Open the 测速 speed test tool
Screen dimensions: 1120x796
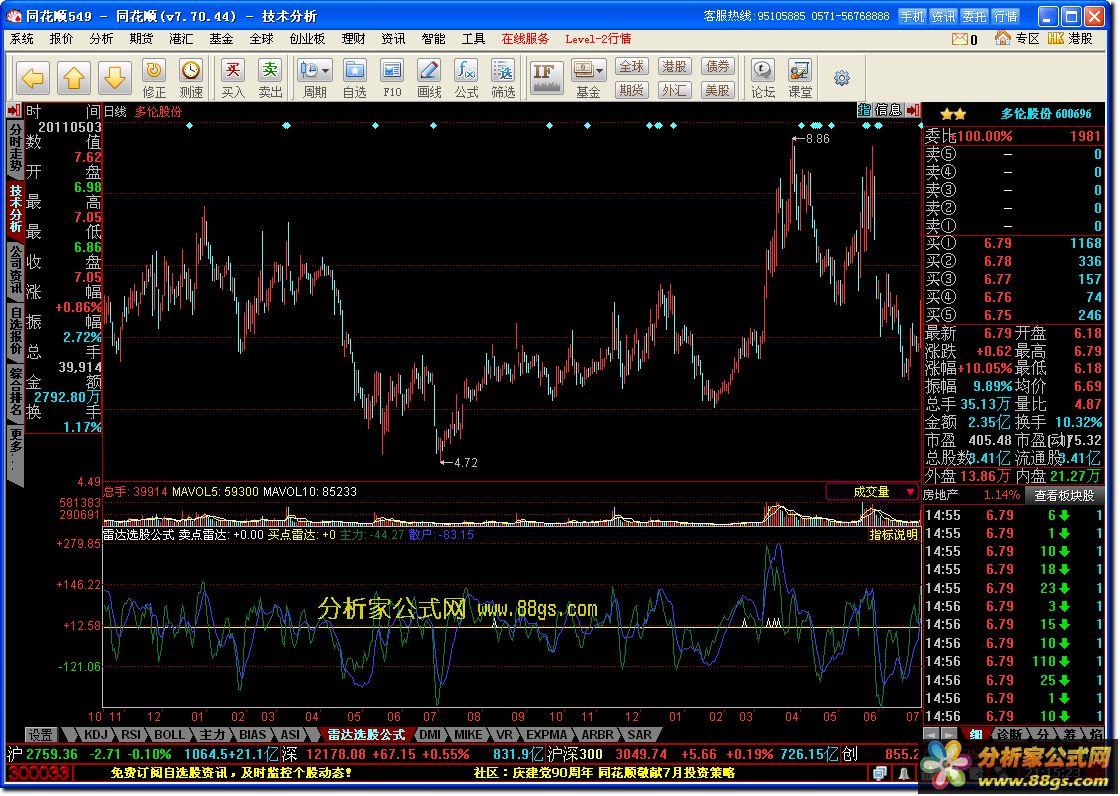pyautogui.click(x=191, y=79)
